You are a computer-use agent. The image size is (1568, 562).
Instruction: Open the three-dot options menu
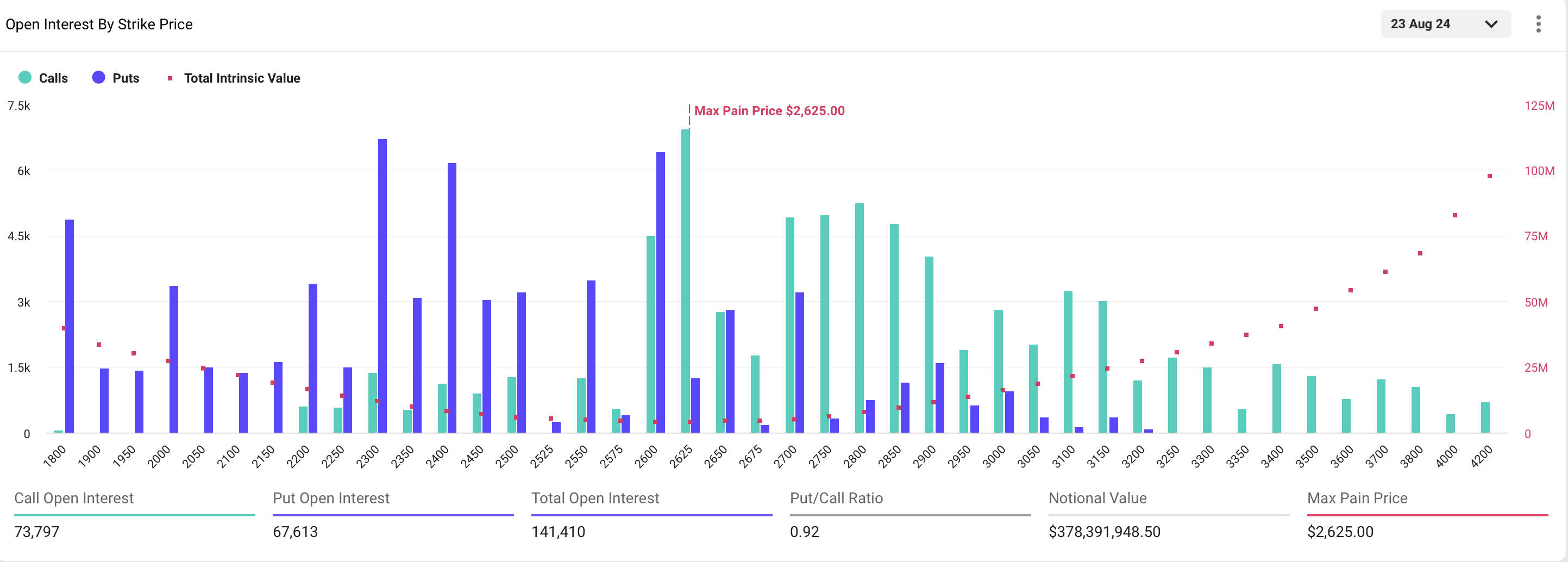[1540, 24]
